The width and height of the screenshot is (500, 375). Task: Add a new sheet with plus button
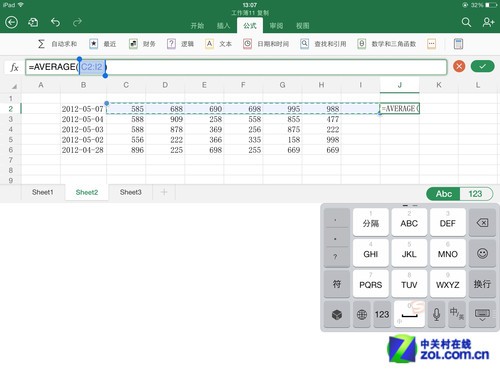click(x=164, y=192)
